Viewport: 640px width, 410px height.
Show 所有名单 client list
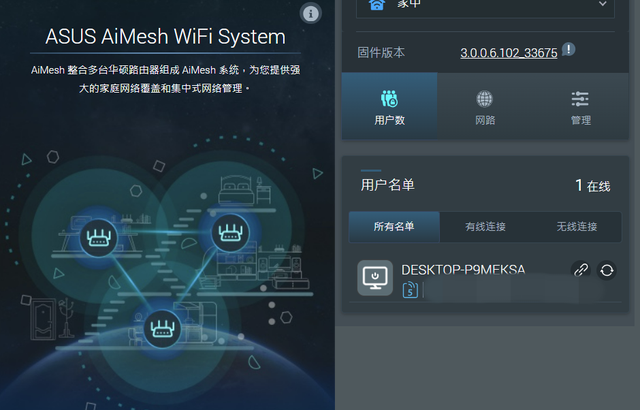(394, 227)
